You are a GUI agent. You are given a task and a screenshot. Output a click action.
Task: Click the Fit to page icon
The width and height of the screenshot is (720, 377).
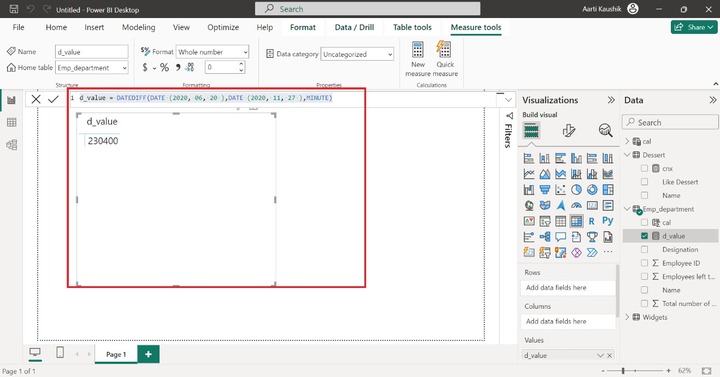tap(707, 370)
